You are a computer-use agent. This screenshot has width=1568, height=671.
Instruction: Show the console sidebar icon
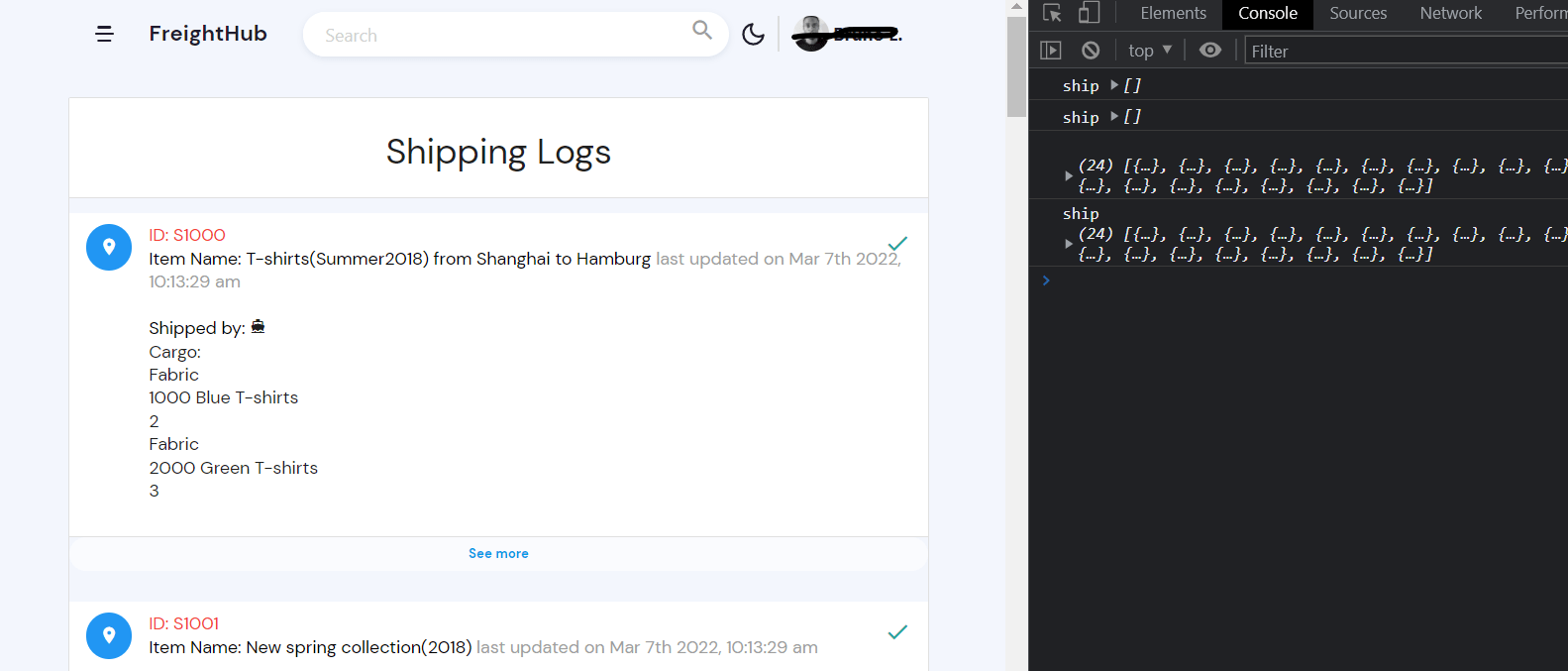point(1051,50)
